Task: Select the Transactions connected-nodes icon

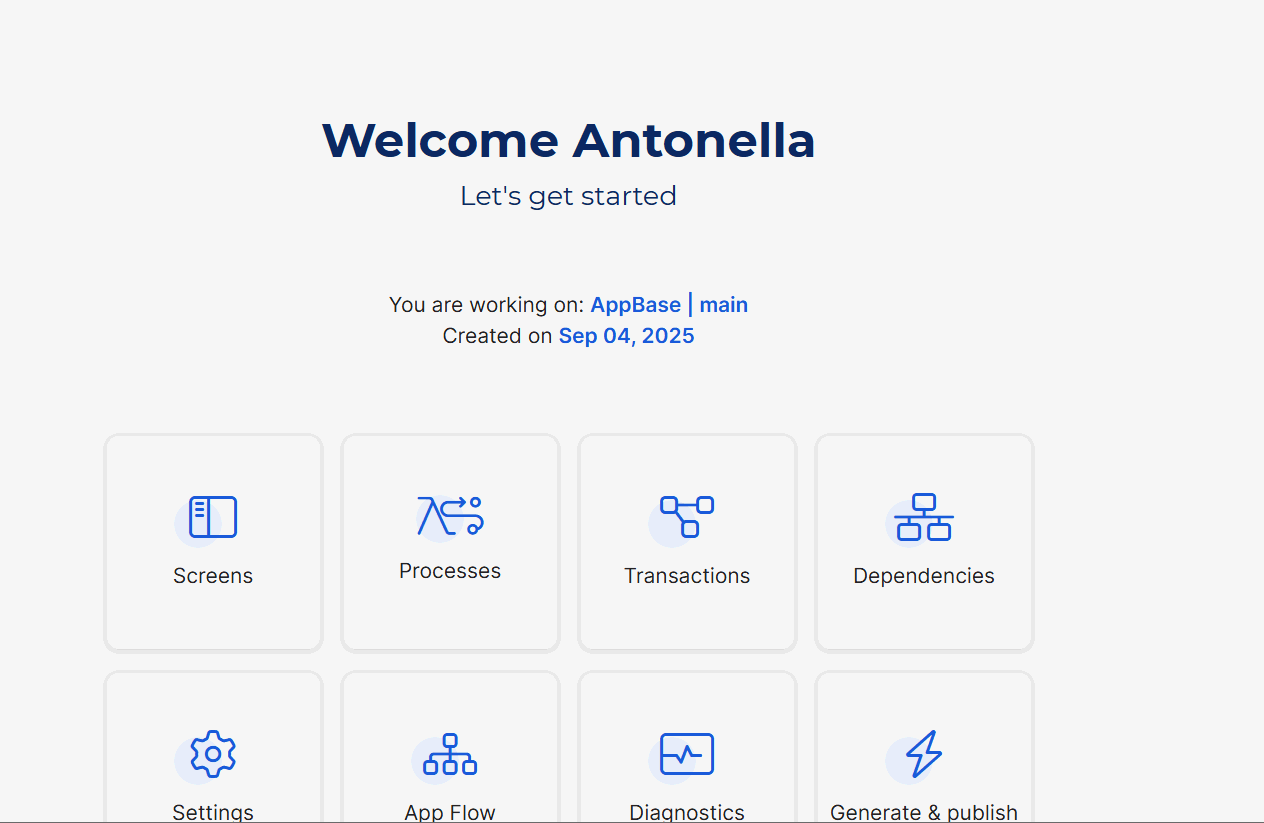Action: tap(687, 517)
